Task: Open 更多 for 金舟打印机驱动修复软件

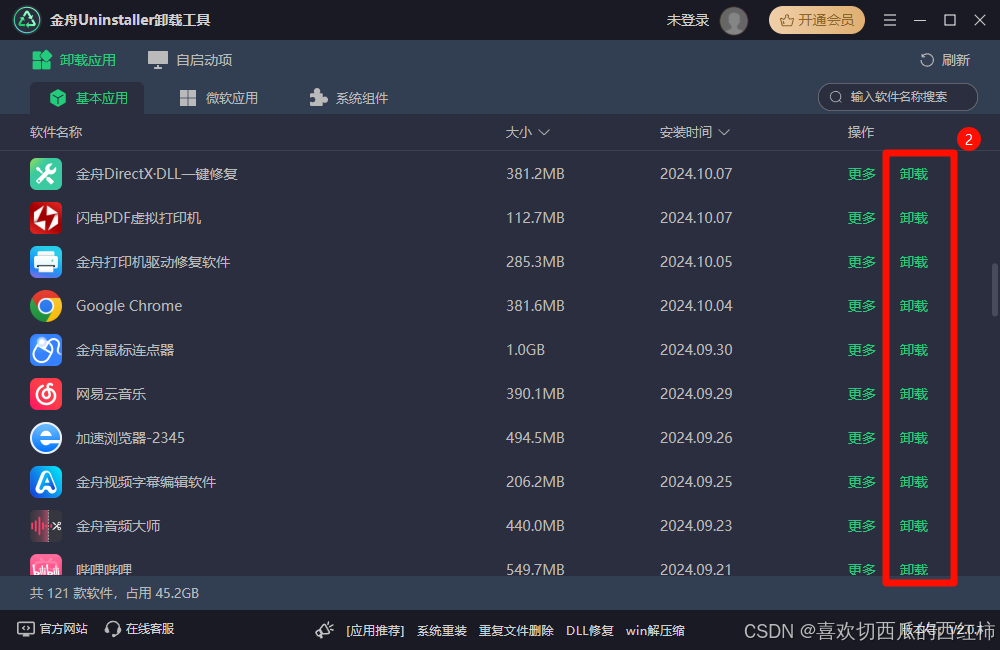Action: click(x=862, y=262)
